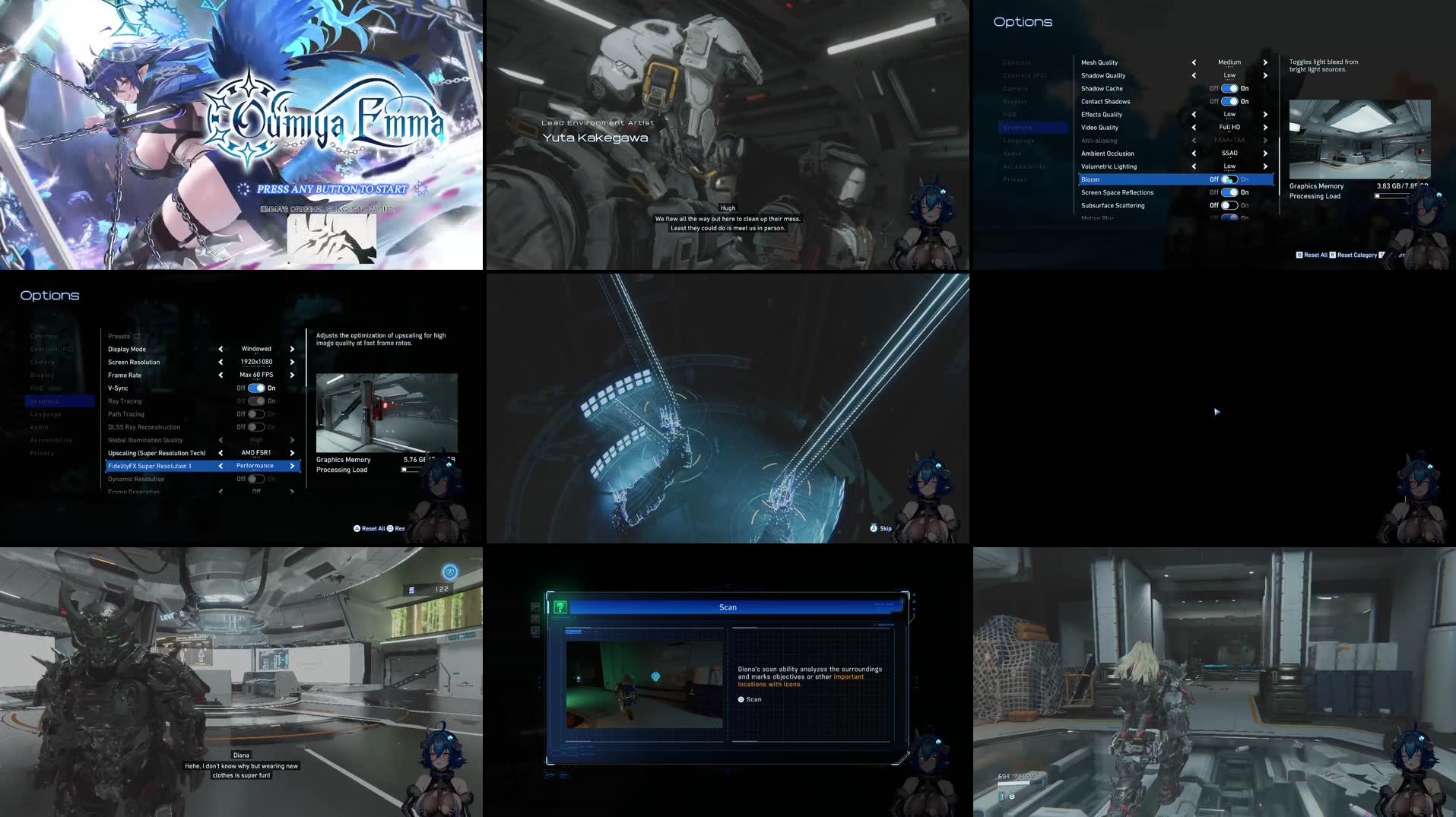
Task: Select Privacy category in the Display Mode options screen
Action: [x=42, y=453]
